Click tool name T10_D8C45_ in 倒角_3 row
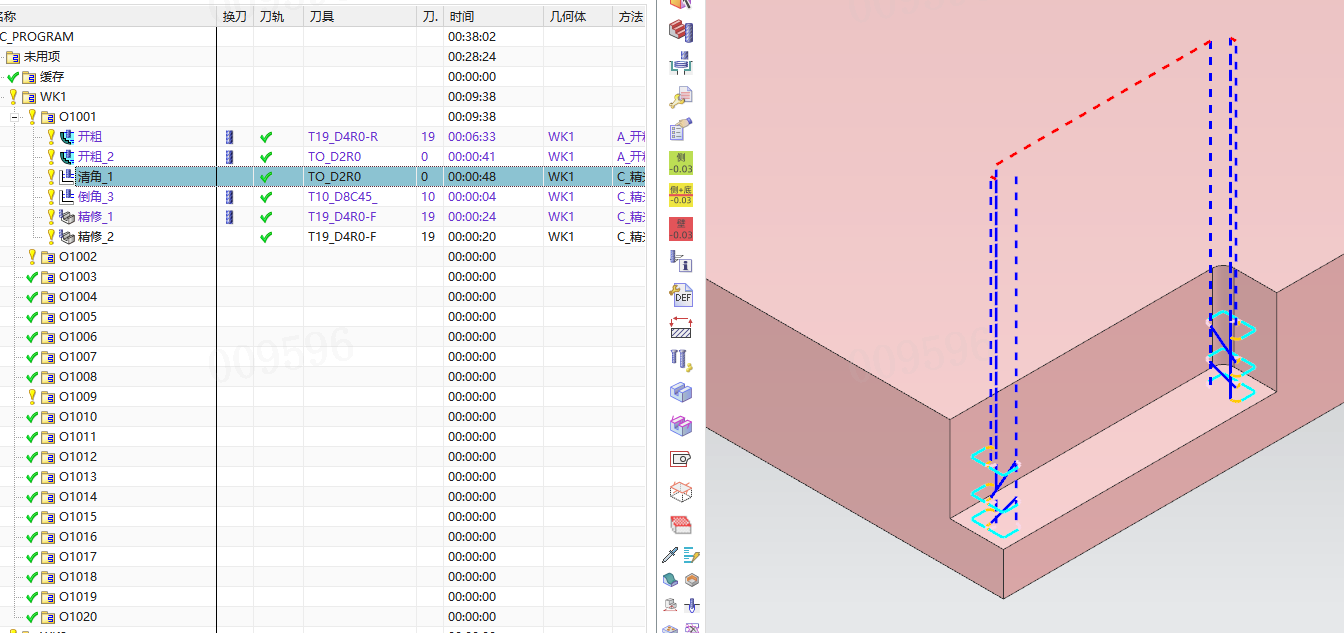The height and width of the screenshot is (633, 1344). [343, 197]
